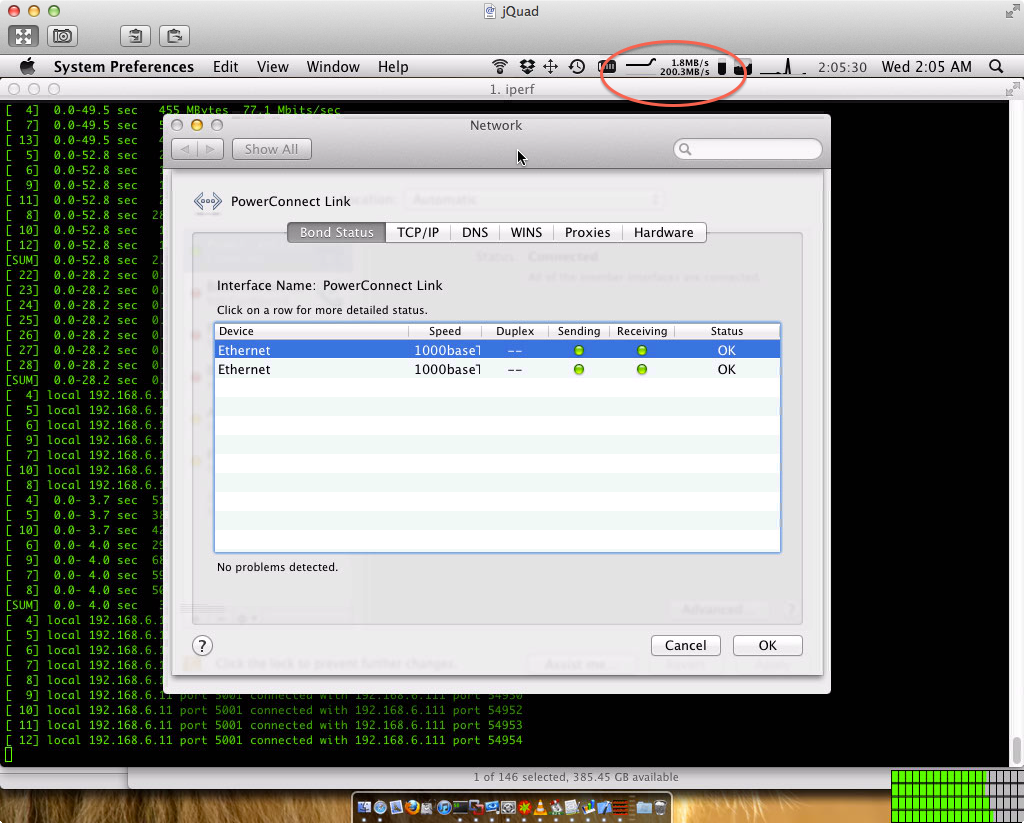Open the Help menu
The height and width of the screenshot is (823, 1024).
click(x=393, y=67)
